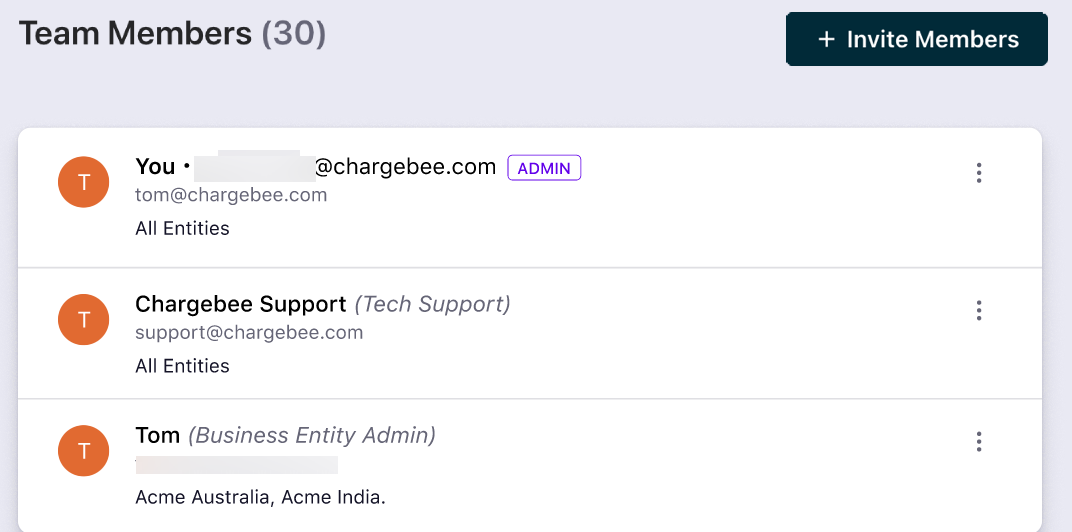1072x532 pixels.
Task: Open the three-dot menu for Chargebee Support
Action: [978, 310]
